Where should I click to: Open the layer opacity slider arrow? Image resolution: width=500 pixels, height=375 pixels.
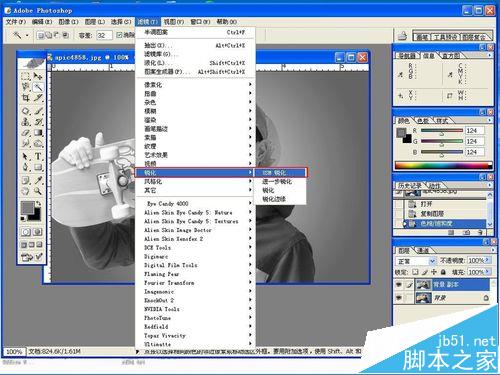[488, 260]
